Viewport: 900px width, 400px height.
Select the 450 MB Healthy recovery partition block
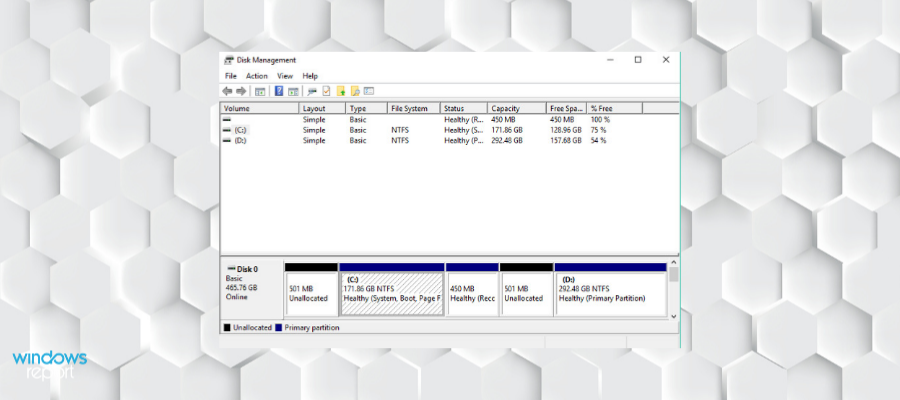(472, 290)
